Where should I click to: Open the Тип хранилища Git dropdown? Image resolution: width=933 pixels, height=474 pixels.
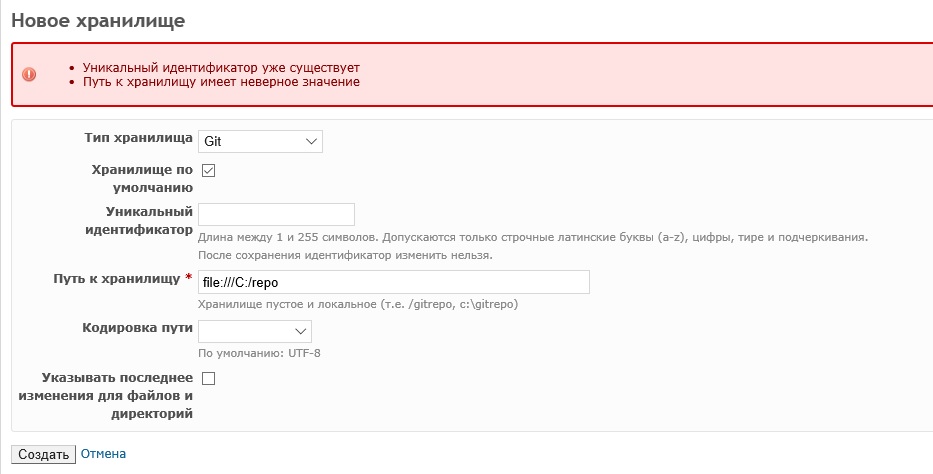(x=260, y=142)
